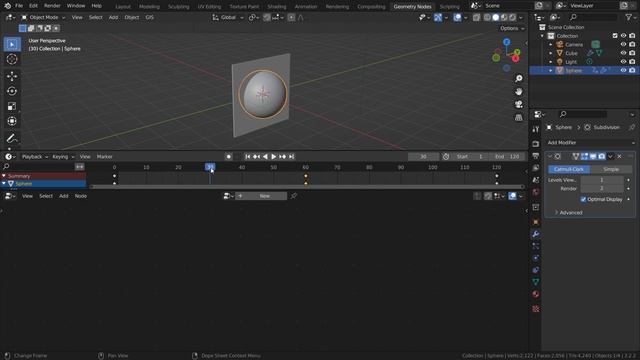The image size is (640, 360).
Task: Switch orthographic/perspective grid icon
Action: [519, 118]
